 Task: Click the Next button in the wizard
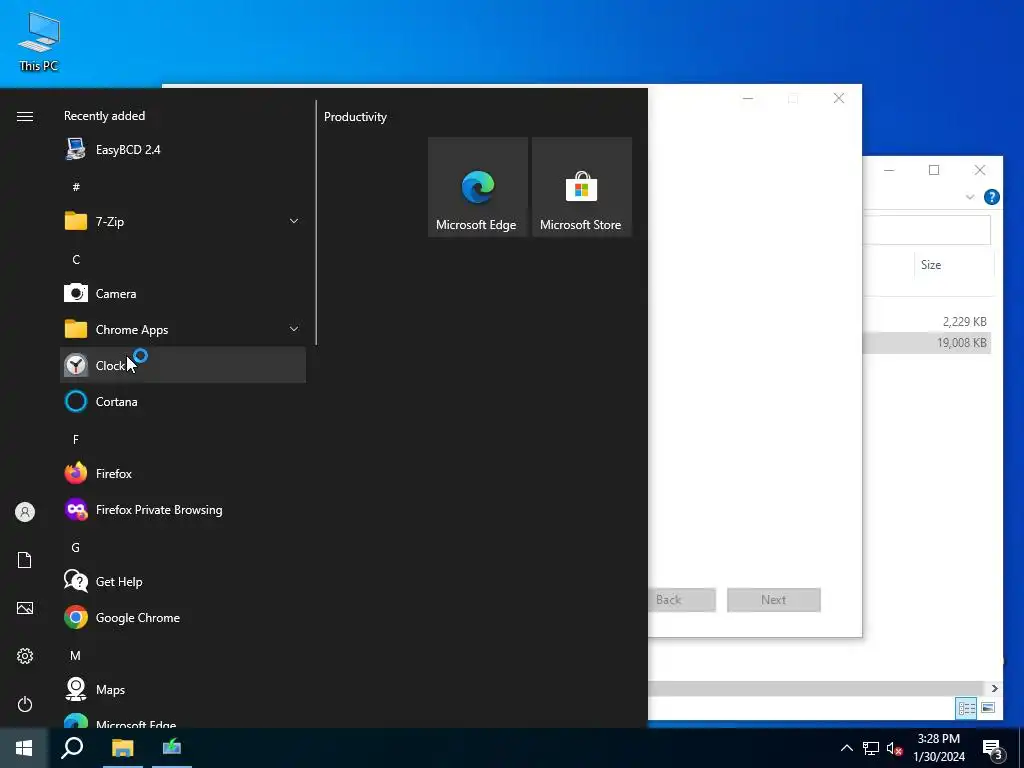tap(773, 600)
